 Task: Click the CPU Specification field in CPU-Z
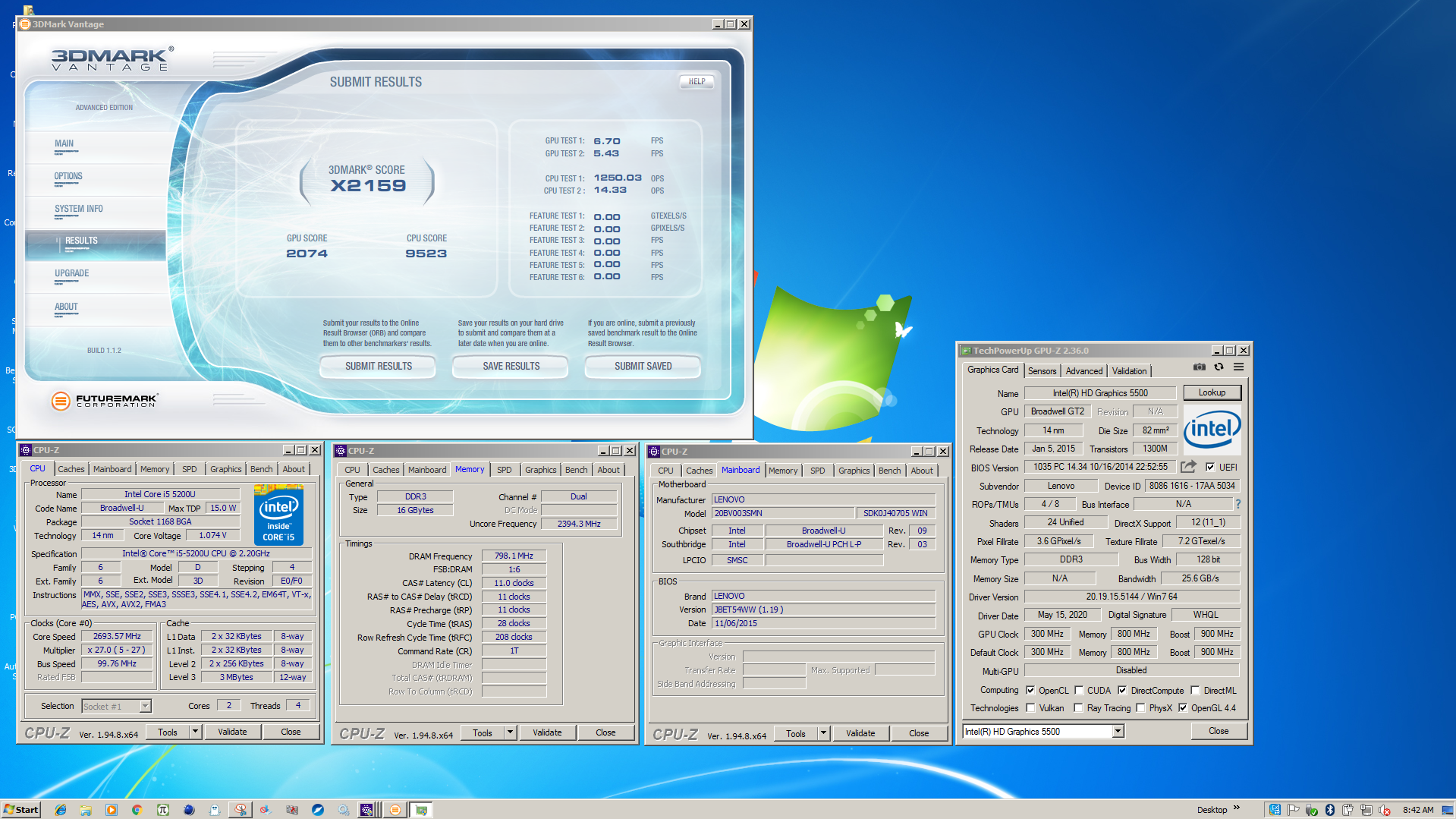(x=196, y=554)
